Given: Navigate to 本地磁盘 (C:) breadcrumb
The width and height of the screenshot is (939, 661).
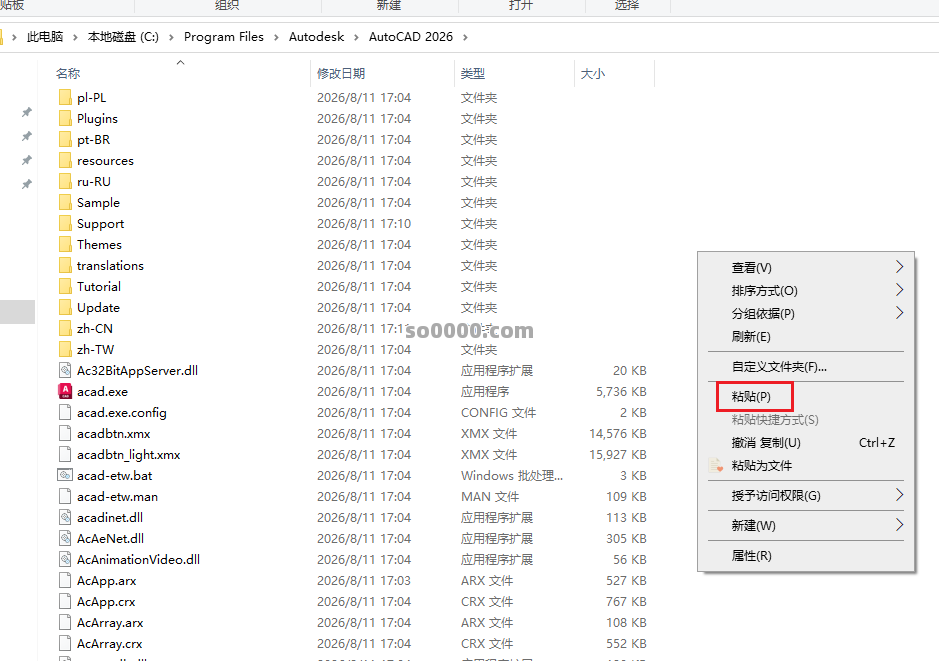Looking at the screenshot, I should (x=123, y=37).
